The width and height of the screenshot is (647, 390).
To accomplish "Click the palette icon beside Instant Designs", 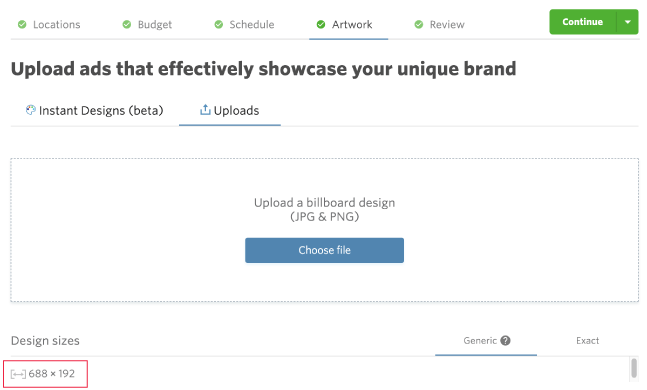I will tap(31, 110).
